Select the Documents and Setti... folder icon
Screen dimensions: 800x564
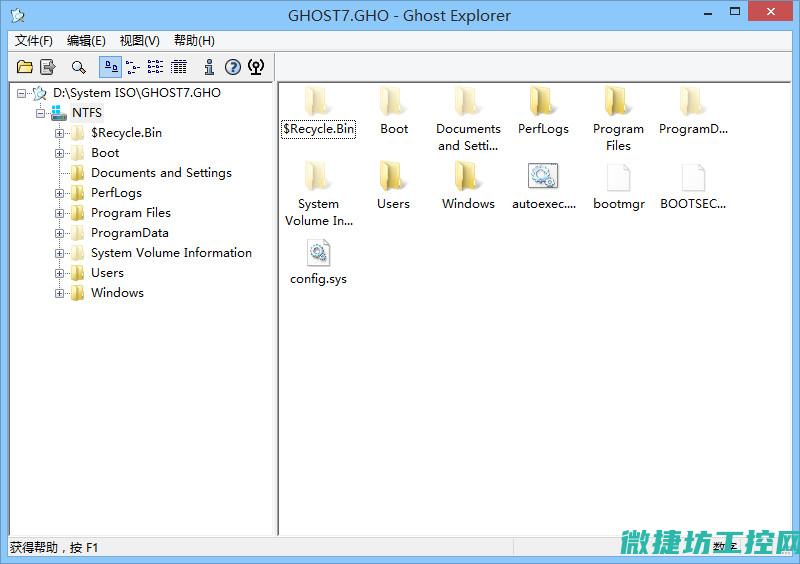tap(468, 102)
